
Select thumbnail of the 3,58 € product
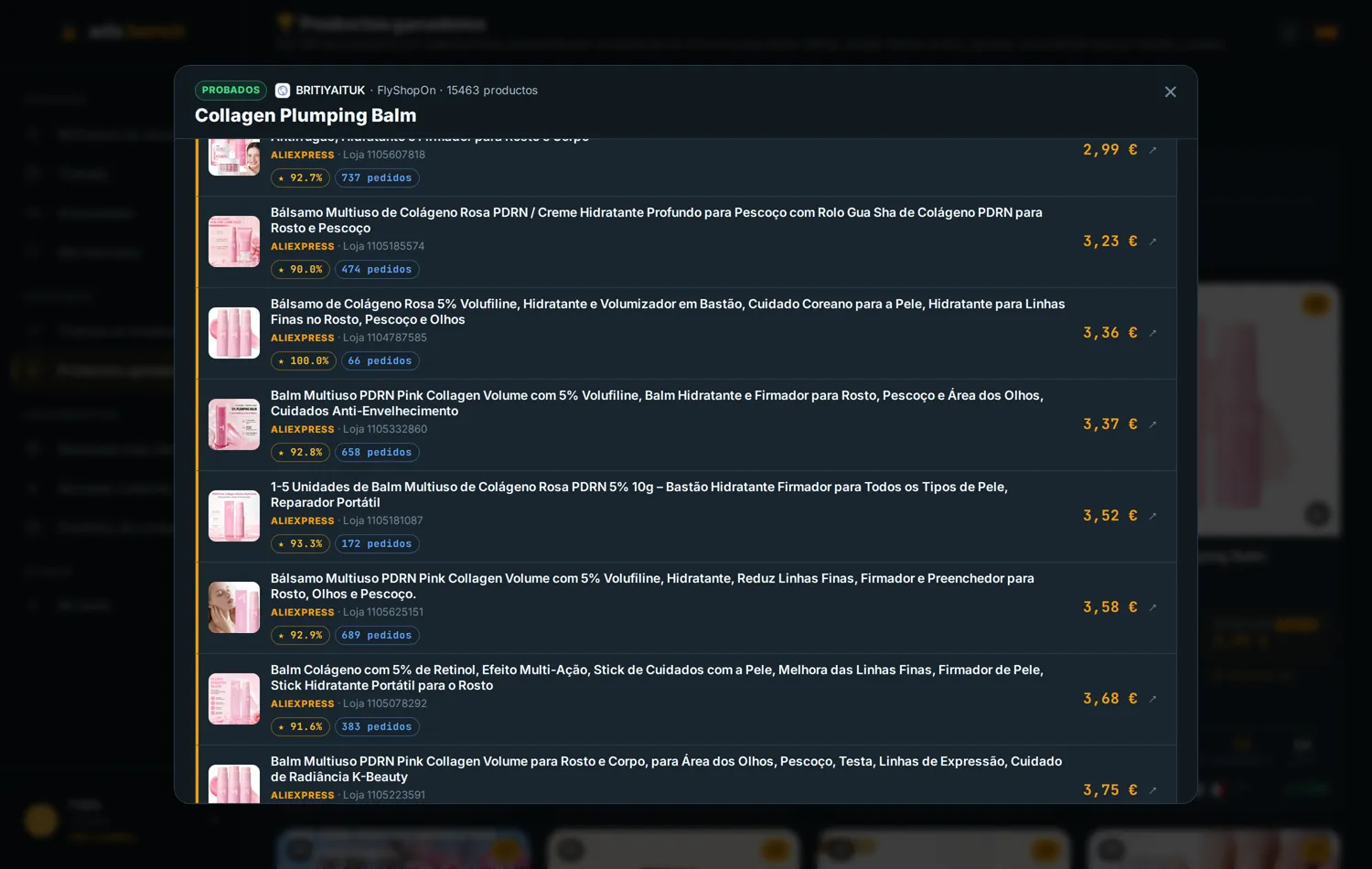(x=234, y=607)
